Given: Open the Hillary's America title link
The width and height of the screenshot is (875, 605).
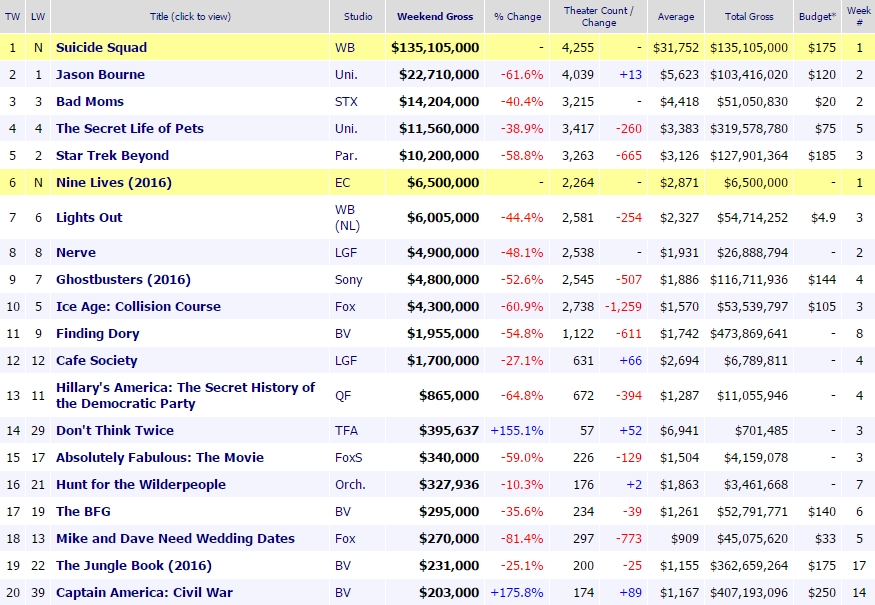Looking at the screenshot, I should tap(185, 395).
